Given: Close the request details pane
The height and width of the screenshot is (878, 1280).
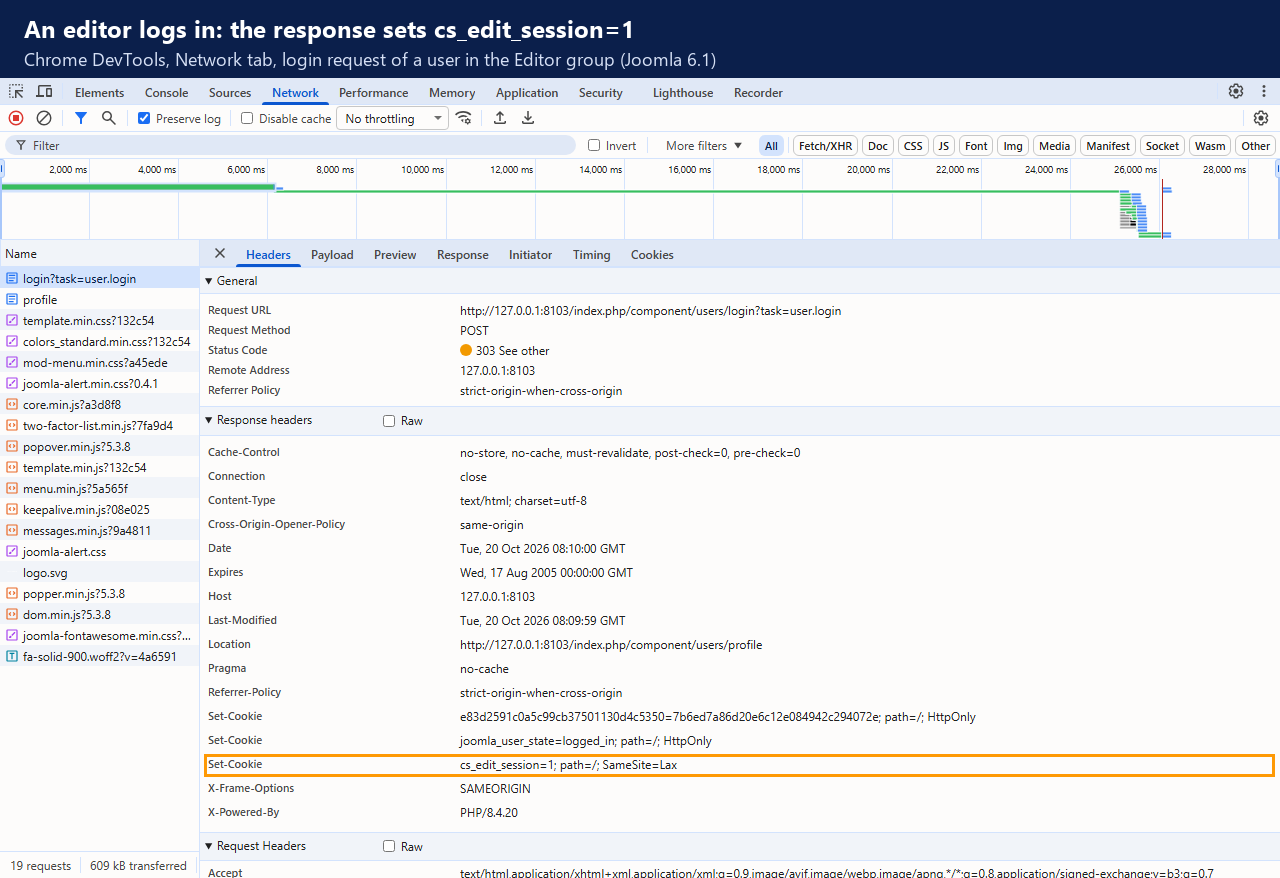Looking at the screenshot, I should coord(220,254).
